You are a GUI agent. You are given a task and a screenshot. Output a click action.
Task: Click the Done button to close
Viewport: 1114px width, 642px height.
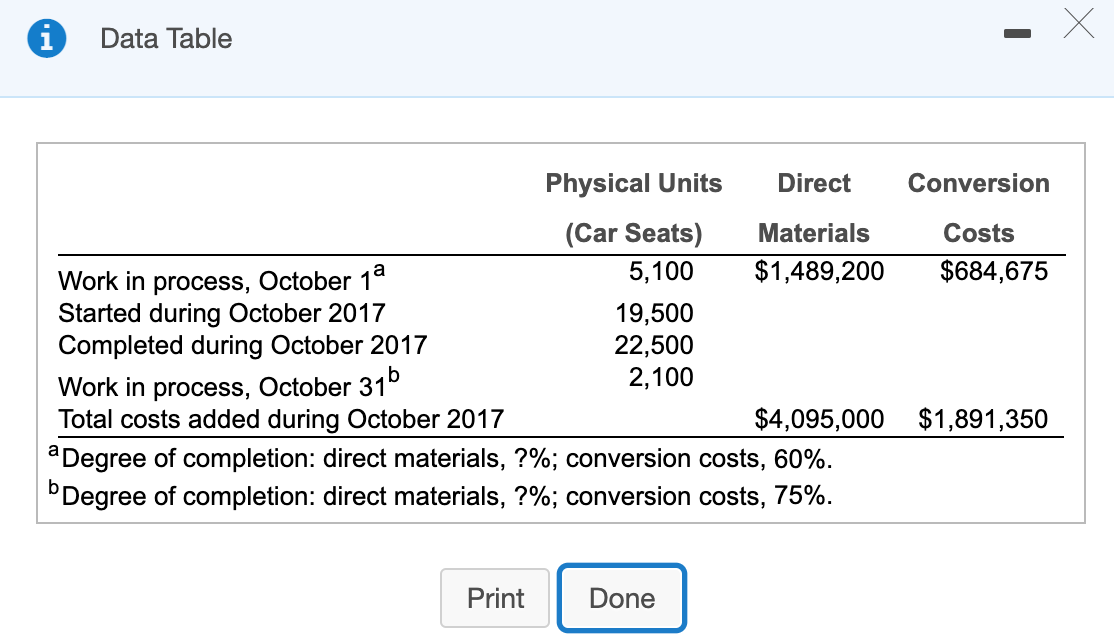coord(621,597)
